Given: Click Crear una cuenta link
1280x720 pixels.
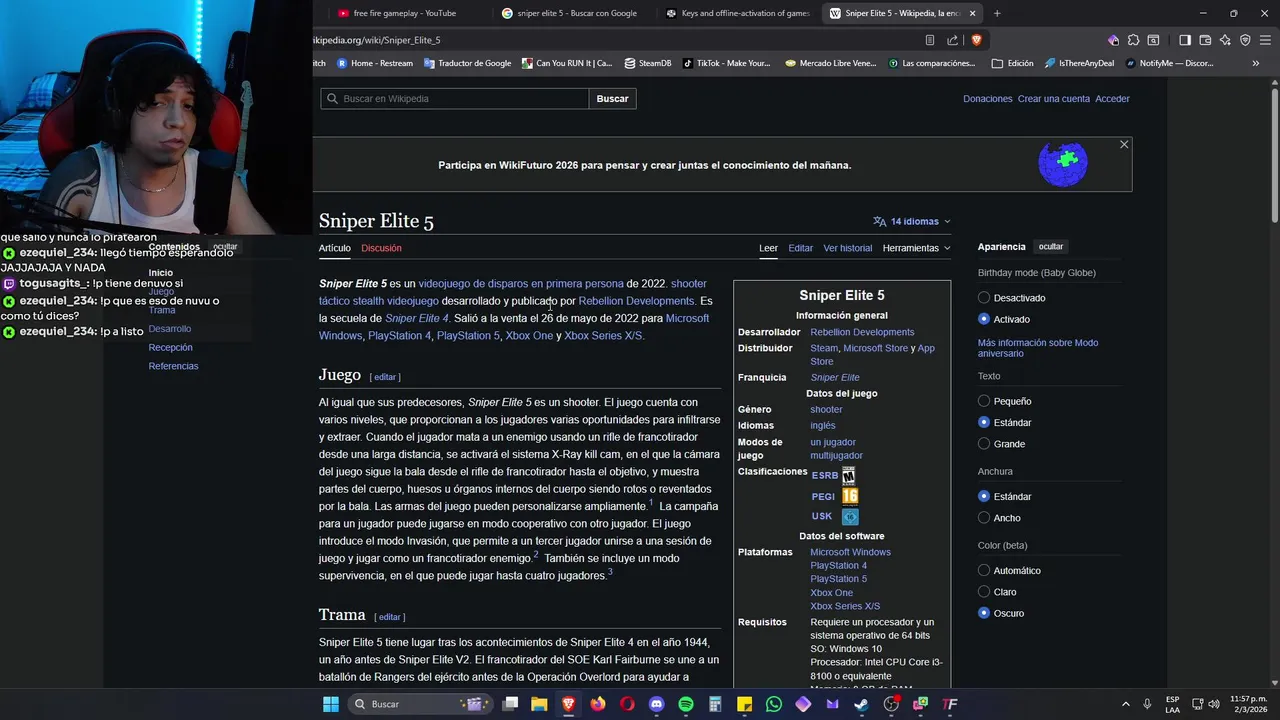Looking at the screenshot, I should tap(1054, 99).
